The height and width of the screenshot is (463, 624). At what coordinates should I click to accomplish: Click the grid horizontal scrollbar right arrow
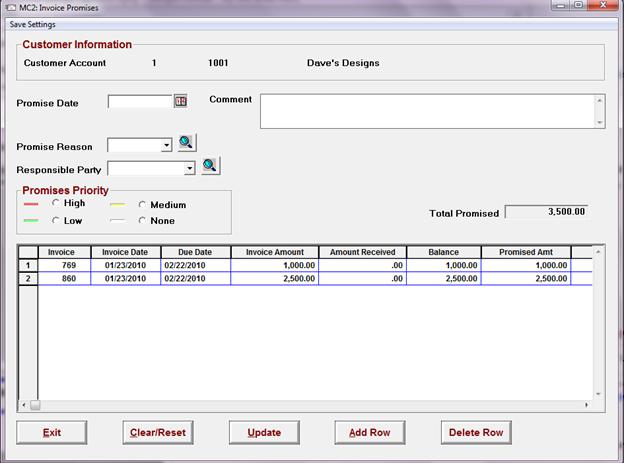(x=587, y=405)
